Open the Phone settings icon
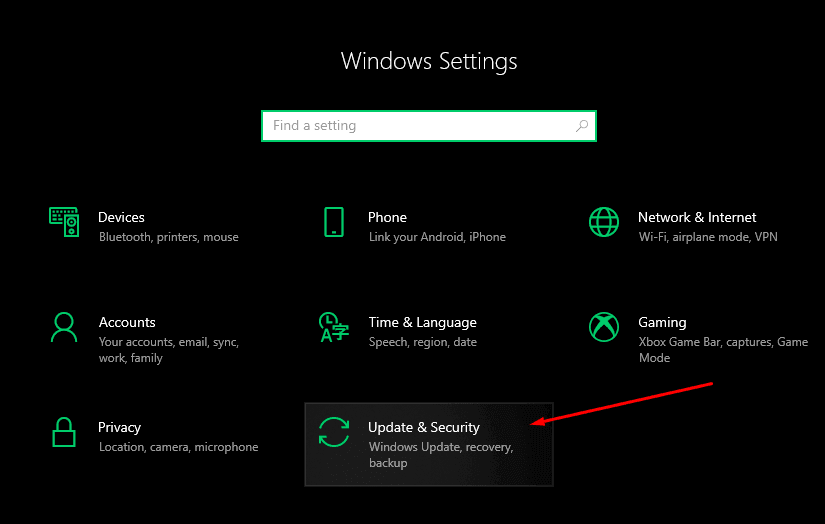The image size is (825, 524). point(334,221)
